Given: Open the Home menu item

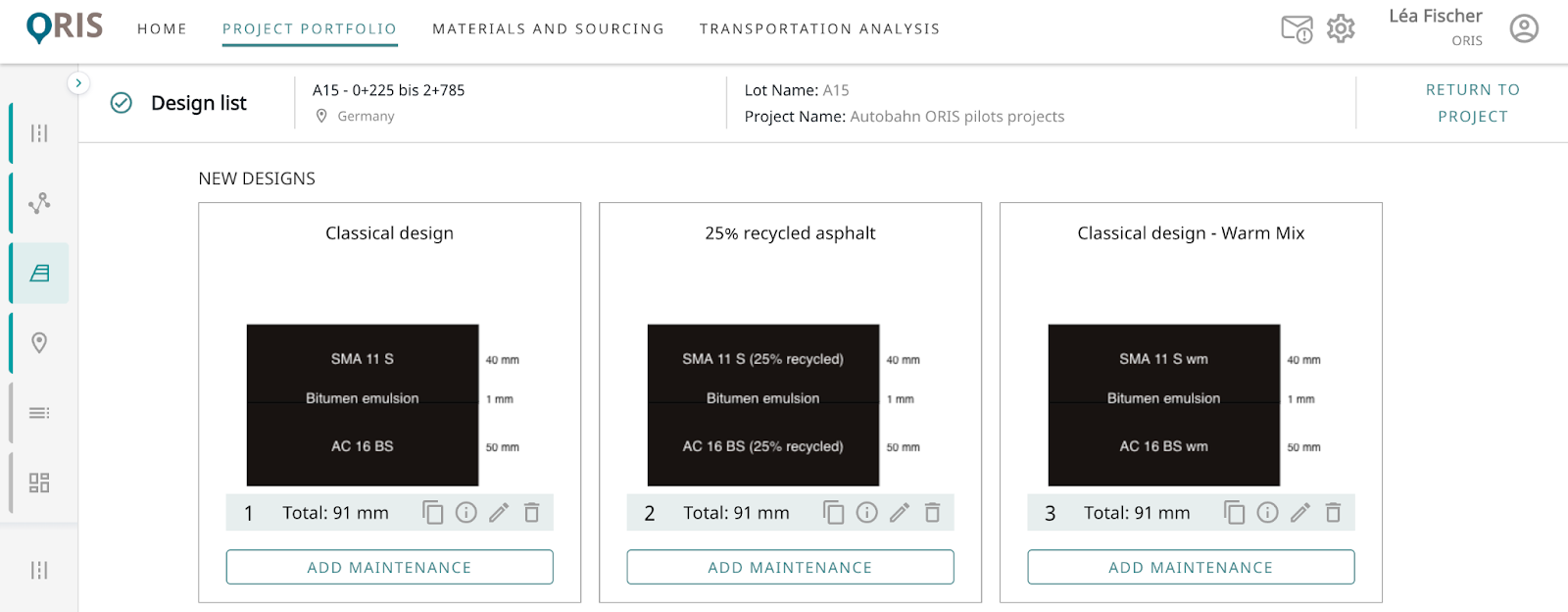Looking at the screenshot, I should click(x=162, y=29).
